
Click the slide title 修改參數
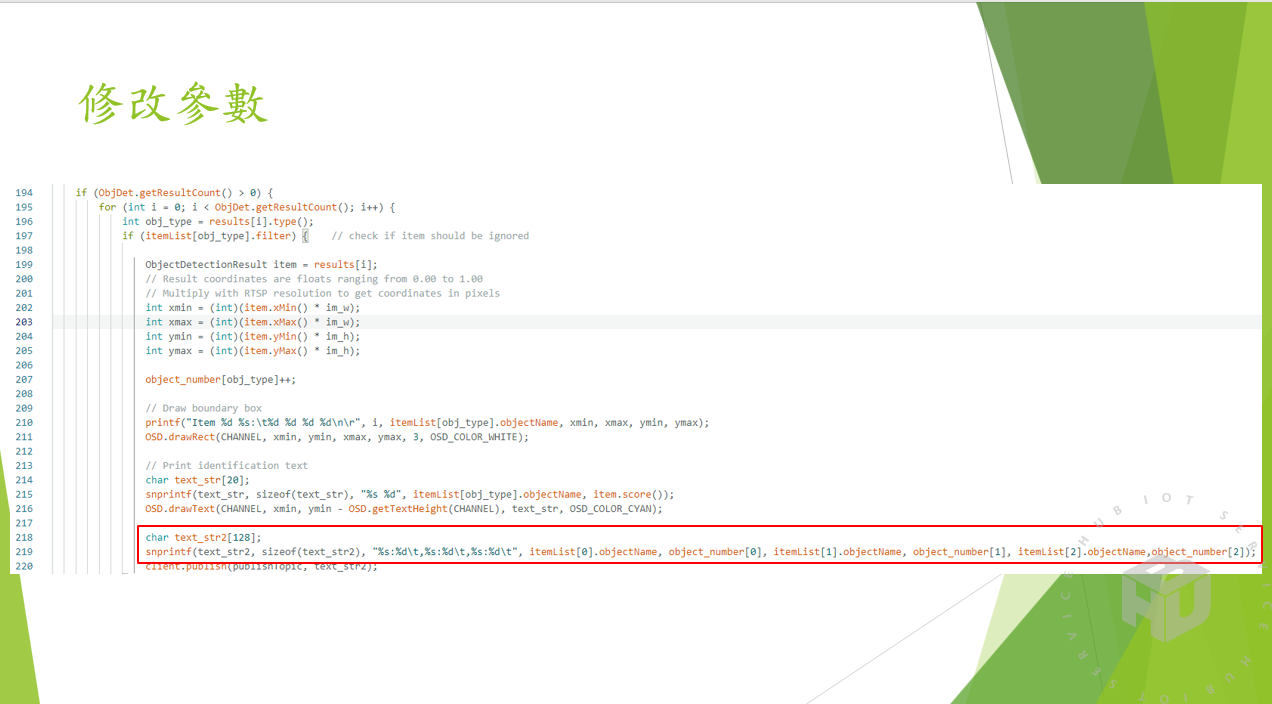(174, 104)
